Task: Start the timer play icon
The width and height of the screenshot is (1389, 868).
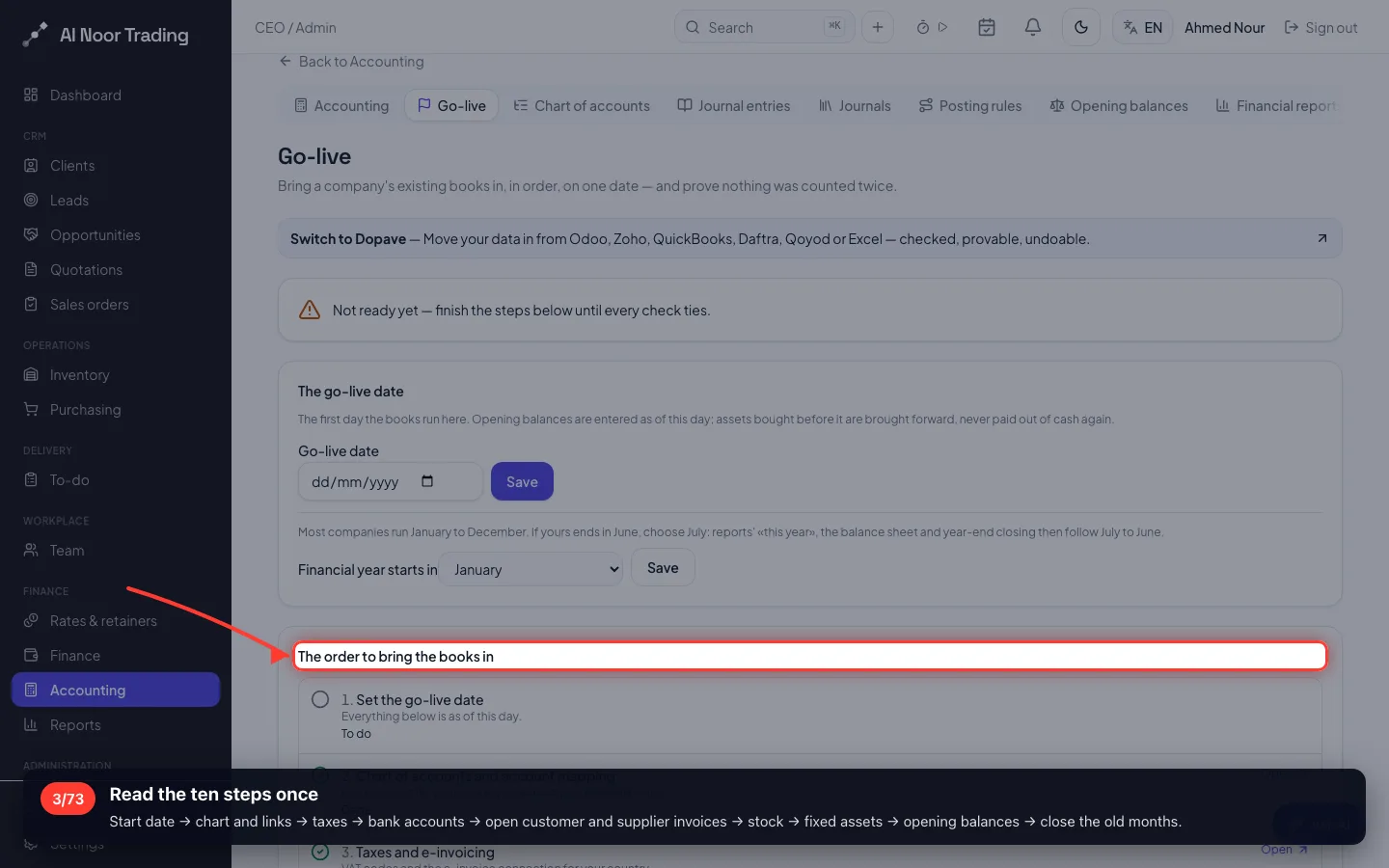Action: pos(942,27)
